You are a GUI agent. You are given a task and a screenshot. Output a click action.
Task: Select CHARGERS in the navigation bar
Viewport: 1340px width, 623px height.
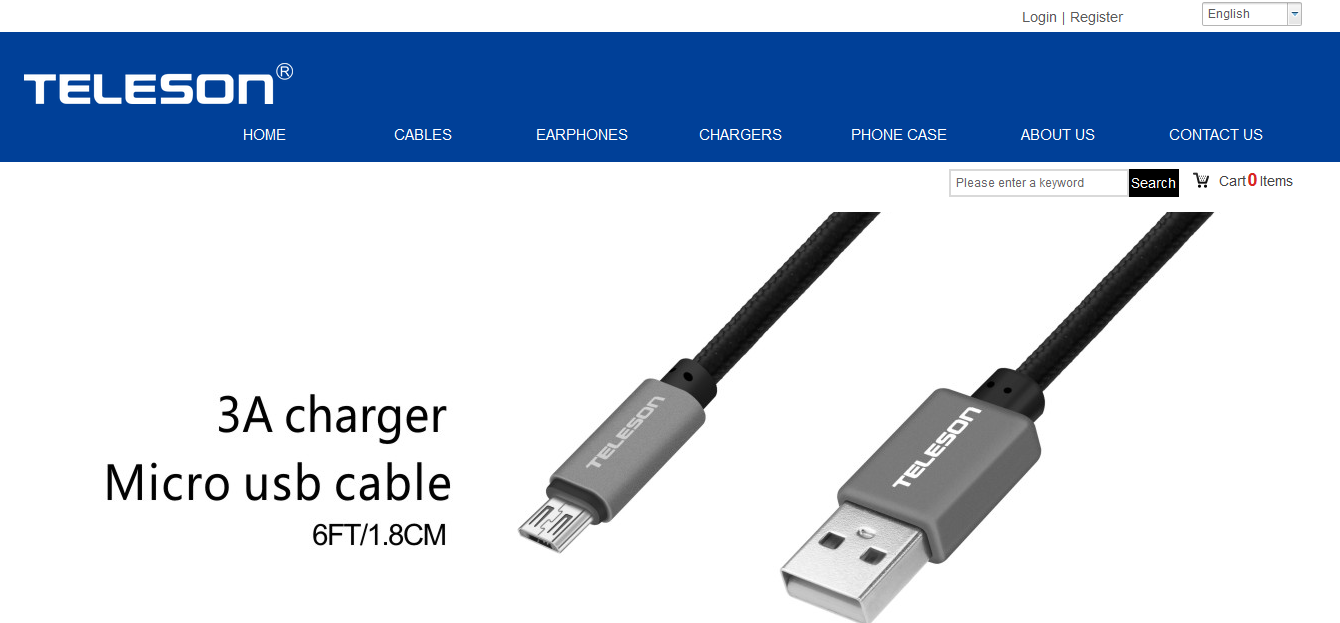[740, 135]
